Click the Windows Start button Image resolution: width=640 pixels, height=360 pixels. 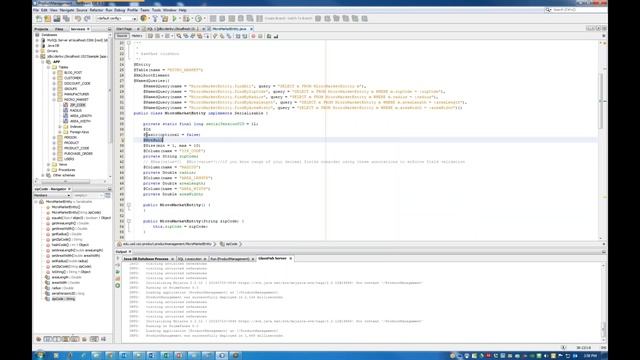pos(40,355)
